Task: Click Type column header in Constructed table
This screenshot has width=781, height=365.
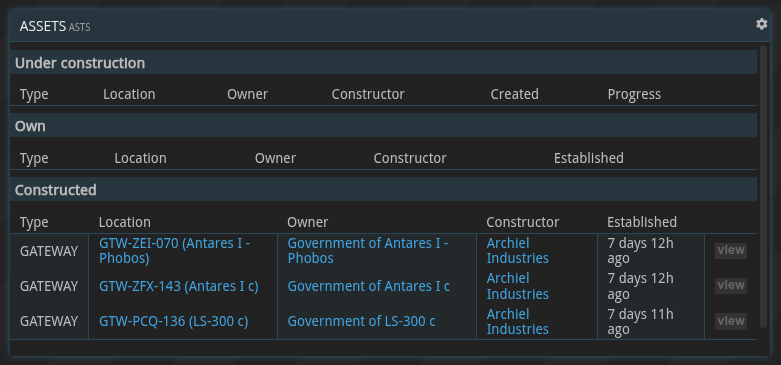Action: 34,222
